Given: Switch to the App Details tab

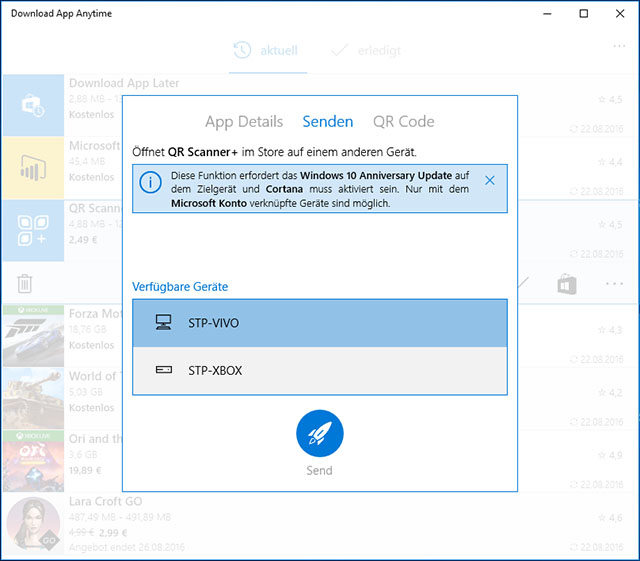Looking at the screenshot, I should (x=244, y=122).
